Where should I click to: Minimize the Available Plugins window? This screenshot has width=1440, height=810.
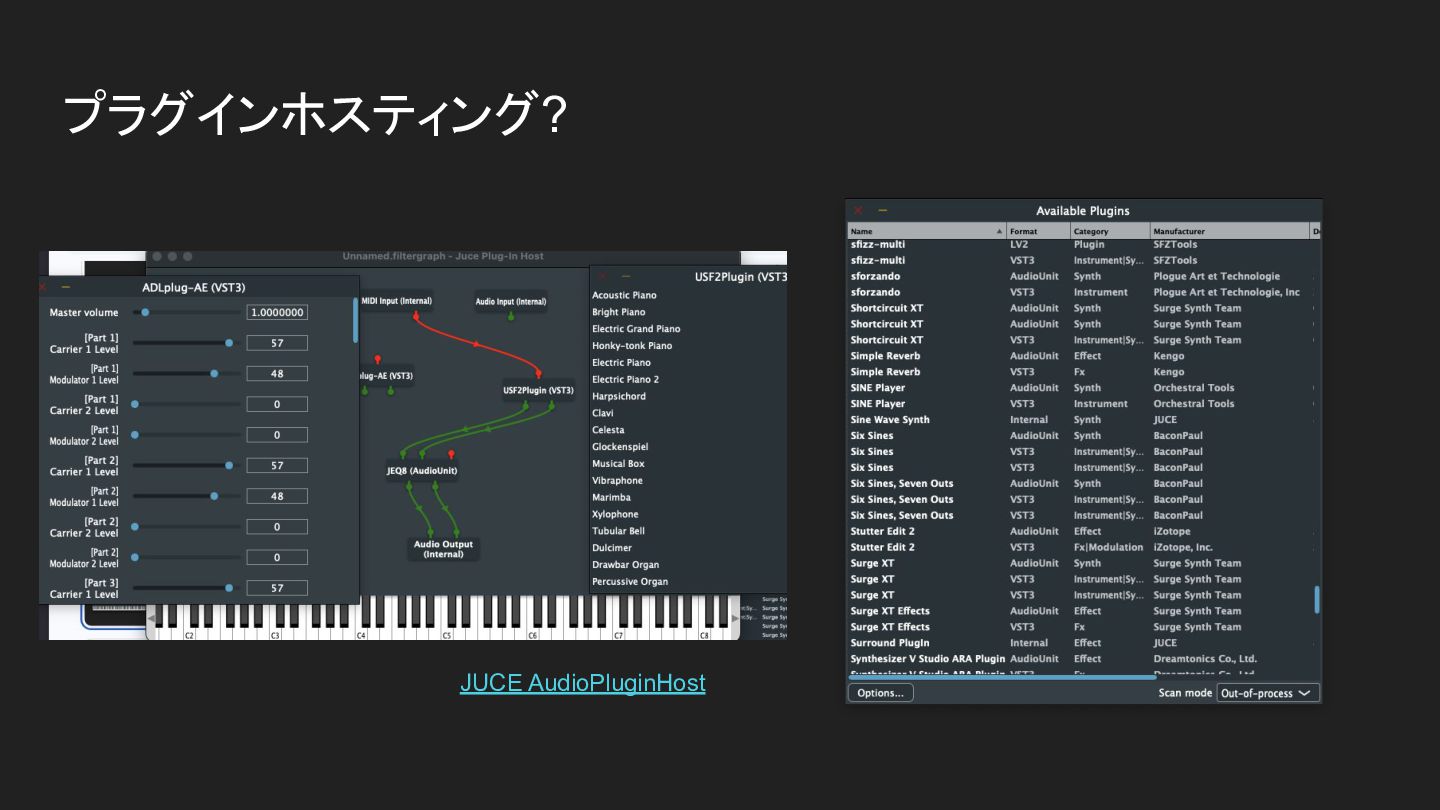point(882,211)
